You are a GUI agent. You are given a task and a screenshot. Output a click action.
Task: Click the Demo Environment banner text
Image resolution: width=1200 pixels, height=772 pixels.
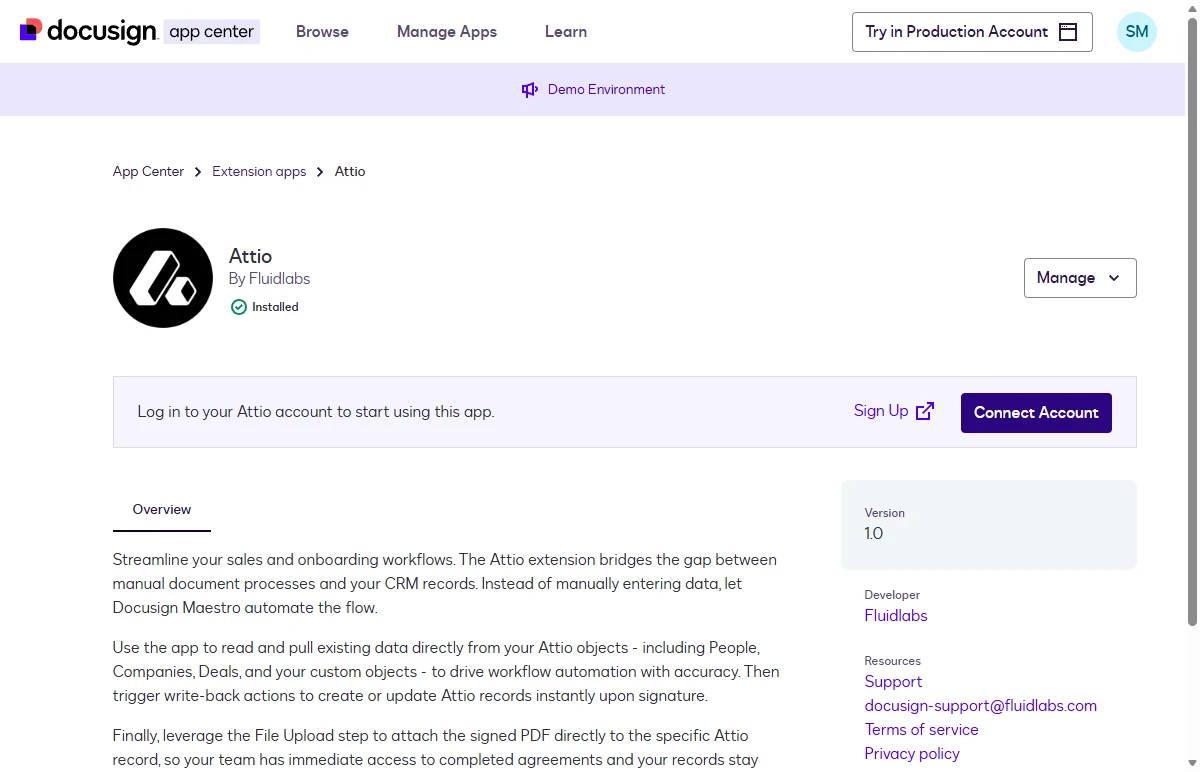[x=606, y=90]
